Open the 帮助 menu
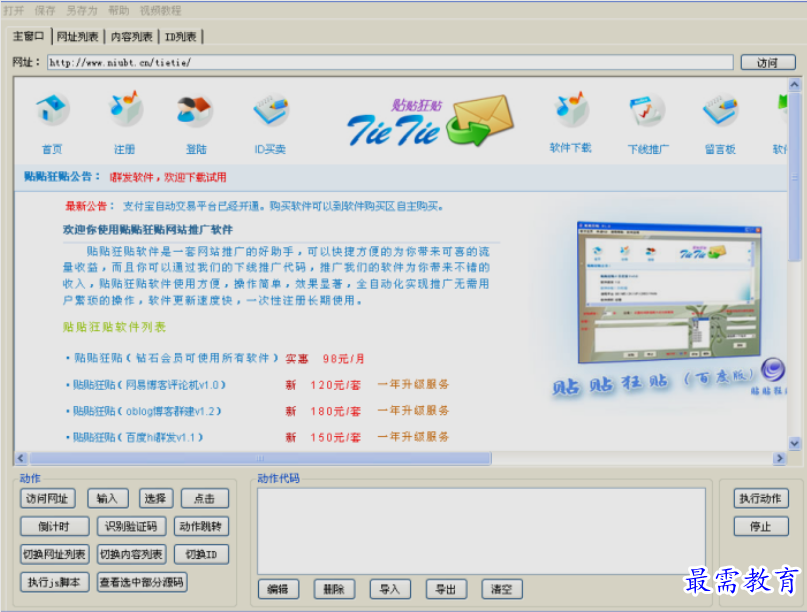This screenshot has width=807, height=612. (118, 10)
